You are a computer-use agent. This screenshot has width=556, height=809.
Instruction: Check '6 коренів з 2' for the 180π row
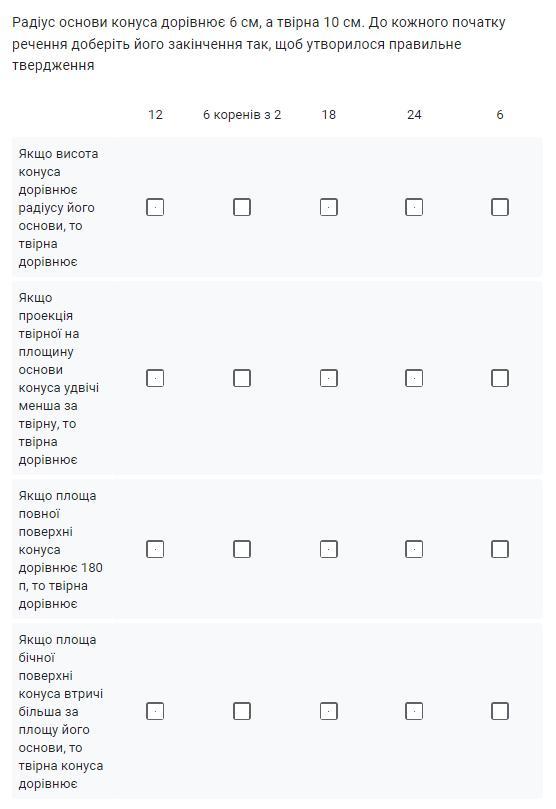click(x=242, y=549)
